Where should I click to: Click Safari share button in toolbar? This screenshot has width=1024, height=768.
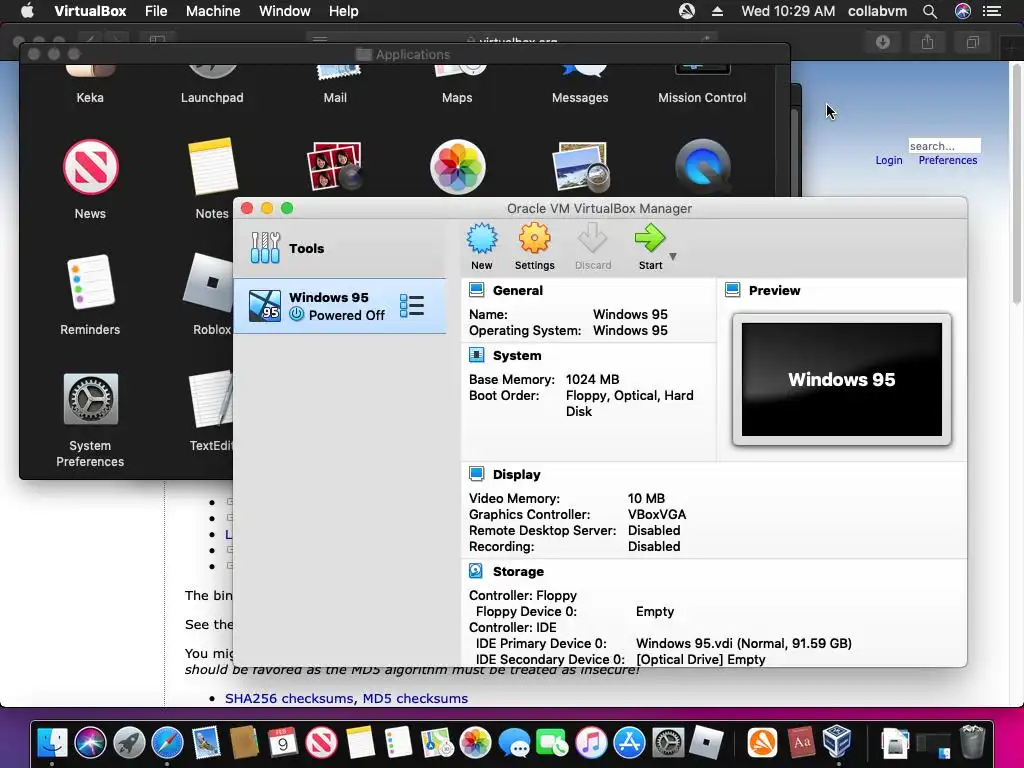(927, 42)
